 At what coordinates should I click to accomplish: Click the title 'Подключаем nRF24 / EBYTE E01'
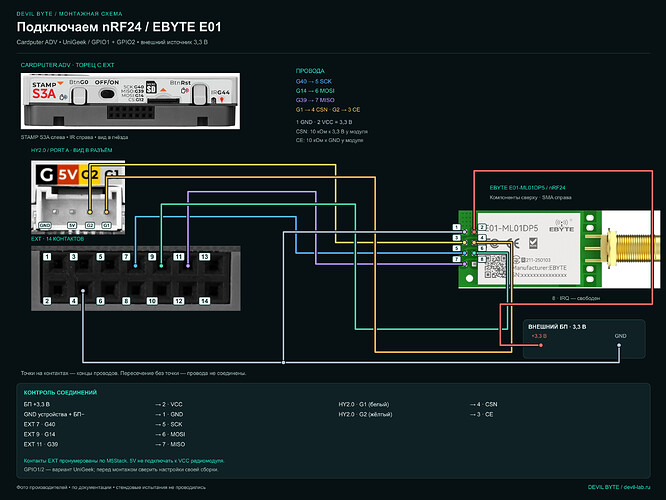[x=119, y=27]
